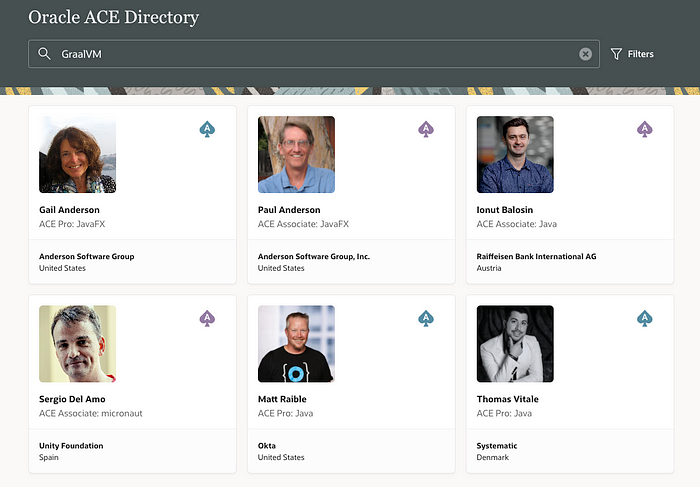Open the Matt Raible name link
The image size is (700, 487).
click(284, 399)
